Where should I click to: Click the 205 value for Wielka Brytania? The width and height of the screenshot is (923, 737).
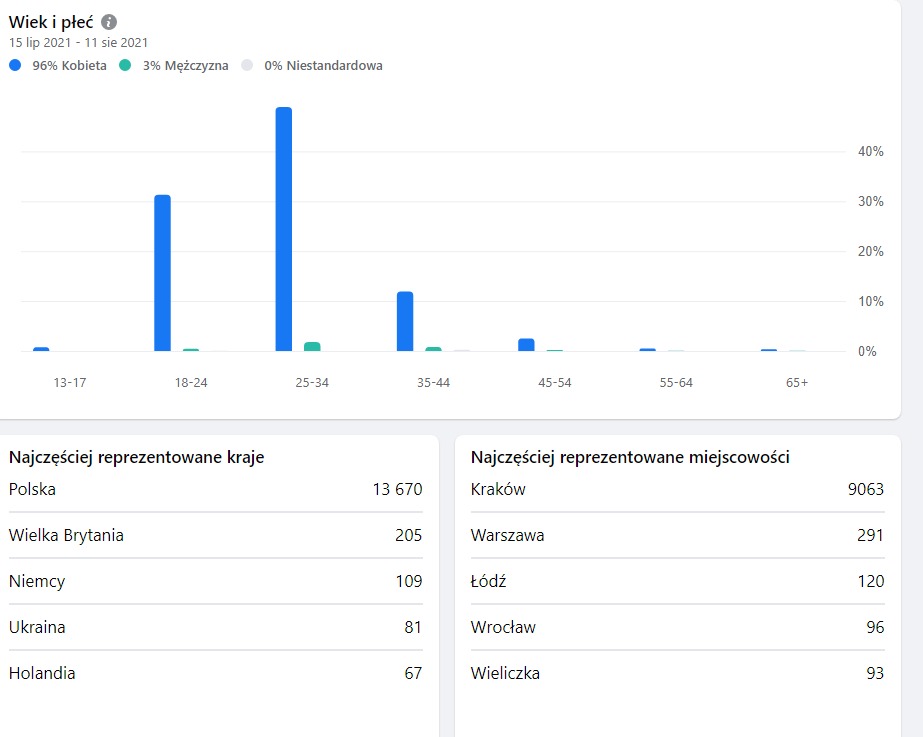click(x=409, y=535)
